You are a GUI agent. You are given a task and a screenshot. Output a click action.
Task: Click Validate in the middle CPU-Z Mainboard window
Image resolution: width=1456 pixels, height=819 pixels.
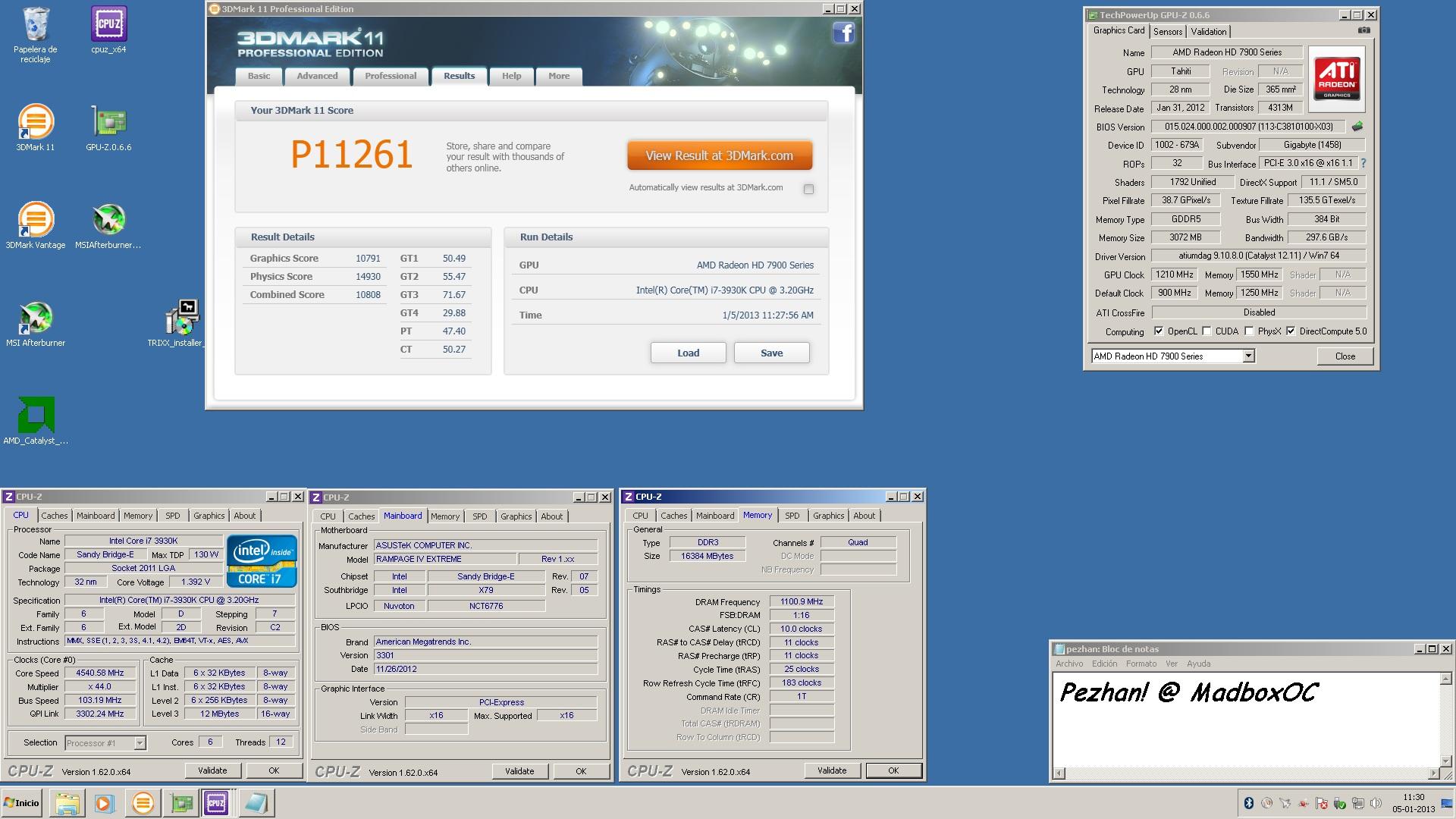coord(519,771)
